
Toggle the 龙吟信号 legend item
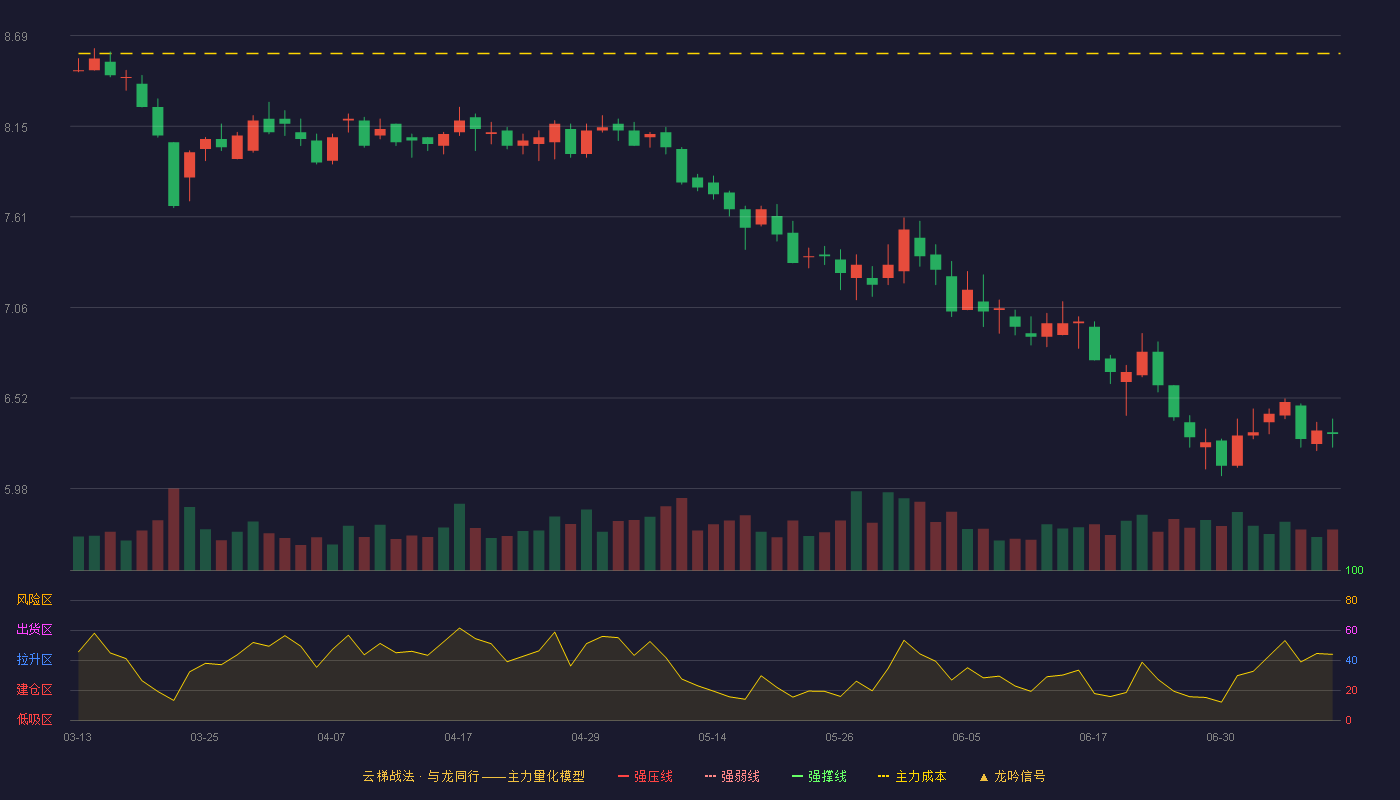click(x=1012, y=776)
